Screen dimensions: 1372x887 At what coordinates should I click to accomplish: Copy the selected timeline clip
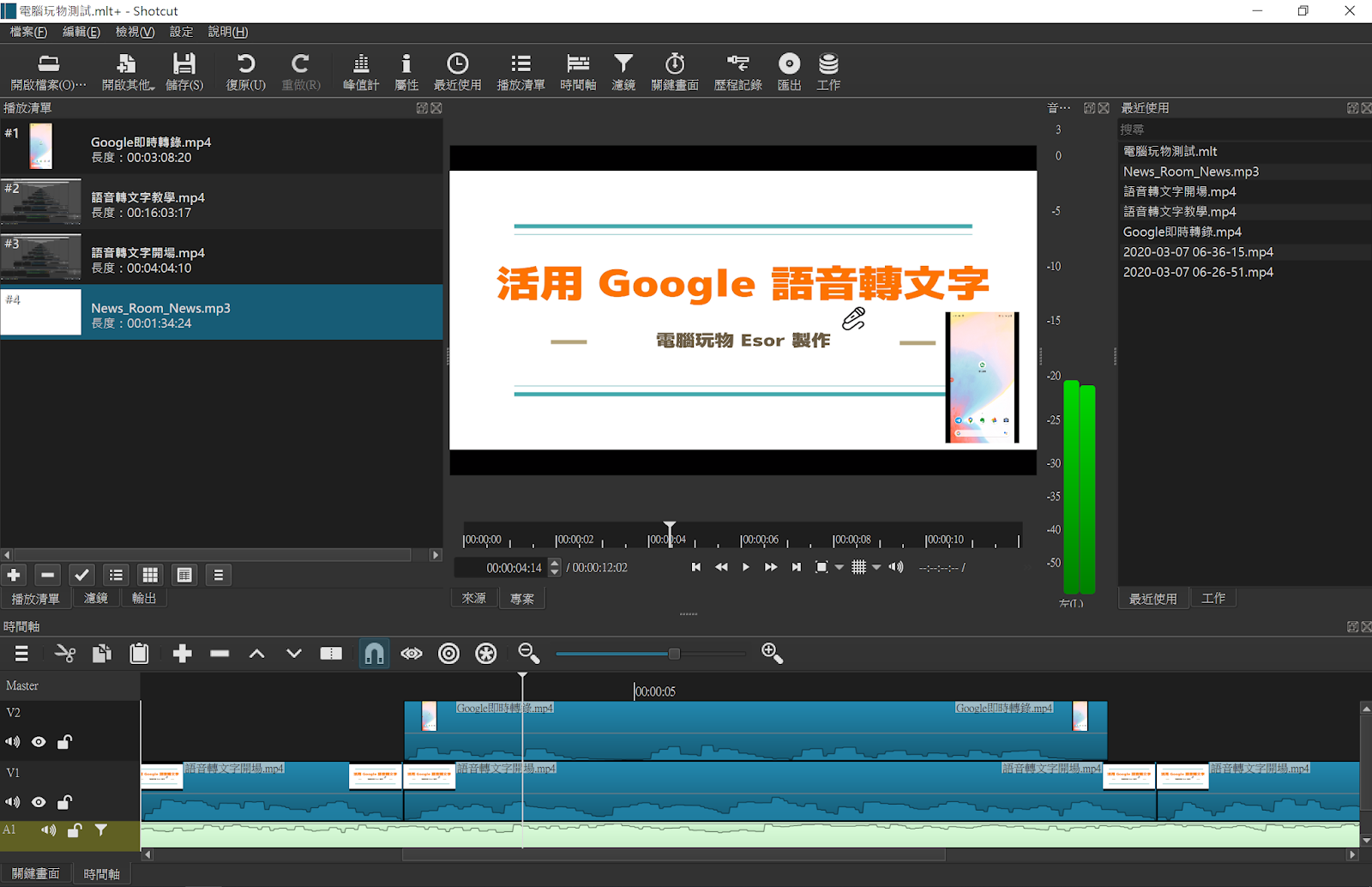pyautogui.click(x=102, y=654)
